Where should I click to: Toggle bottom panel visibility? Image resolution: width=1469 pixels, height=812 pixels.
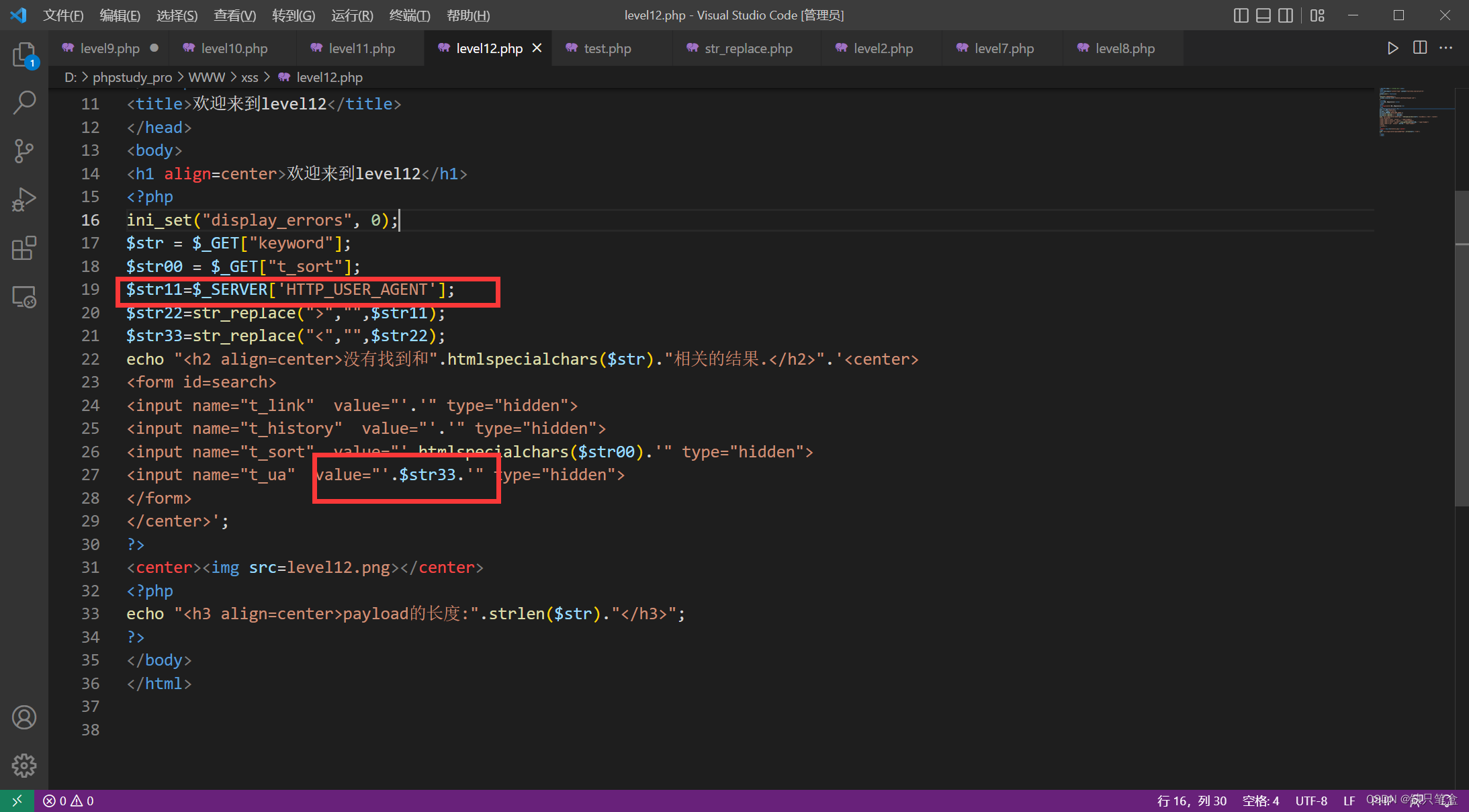pos(1263,15)
